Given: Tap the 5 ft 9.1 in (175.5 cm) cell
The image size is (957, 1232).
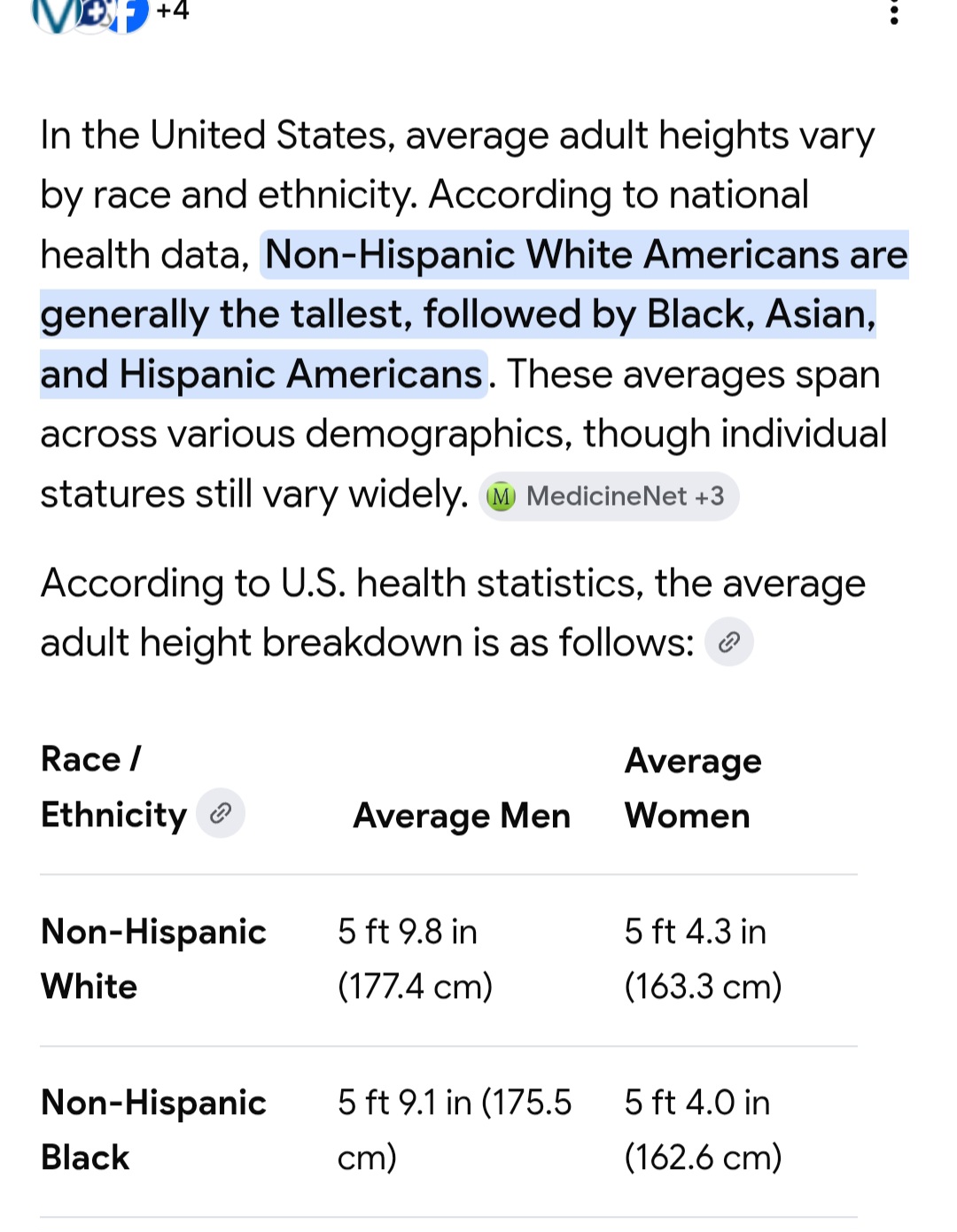Looking at the screenshot, I should pyautogui.click(x=455, y=1130).
